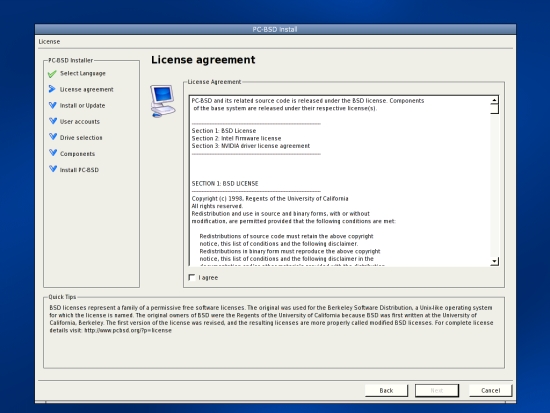This screenshot has height=413, width=550.
Task: Click the pcbsd.org license URL in Quick Tips
Action: pyautogui.click(x=128, y=331)
